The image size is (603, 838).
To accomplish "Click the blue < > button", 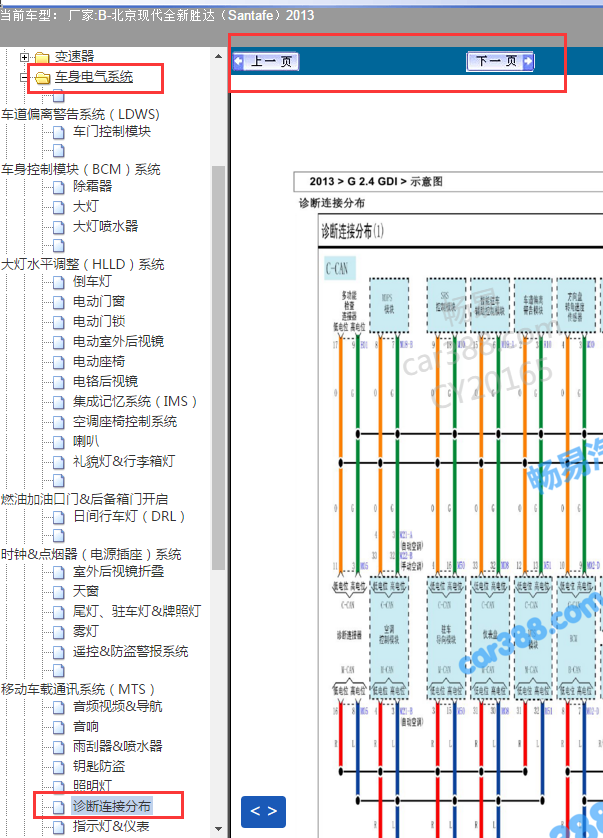I will coord(264,811).
